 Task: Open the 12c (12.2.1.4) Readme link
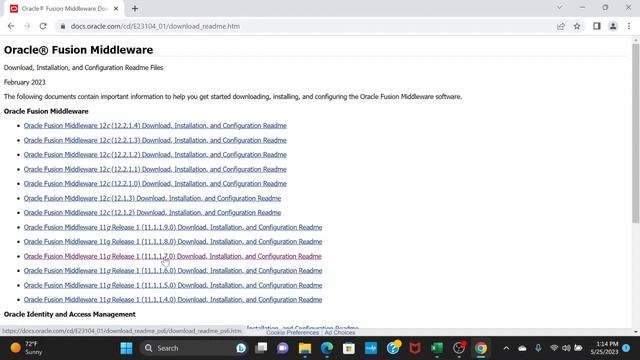point(155,126)
